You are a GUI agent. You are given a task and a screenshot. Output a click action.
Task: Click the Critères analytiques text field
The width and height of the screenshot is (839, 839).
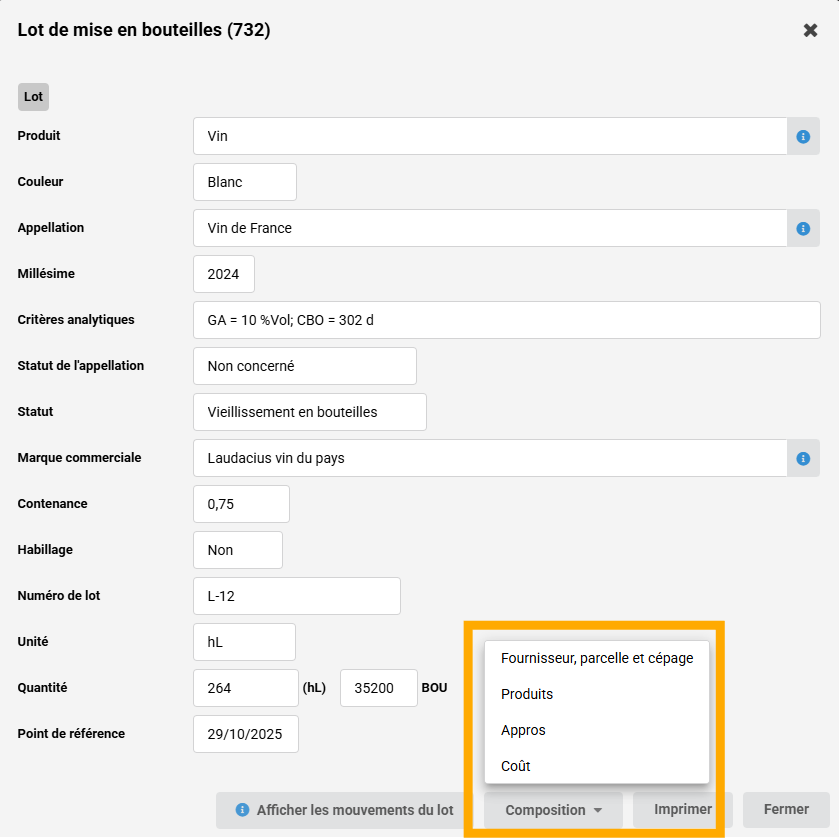(x=506, y=320)
